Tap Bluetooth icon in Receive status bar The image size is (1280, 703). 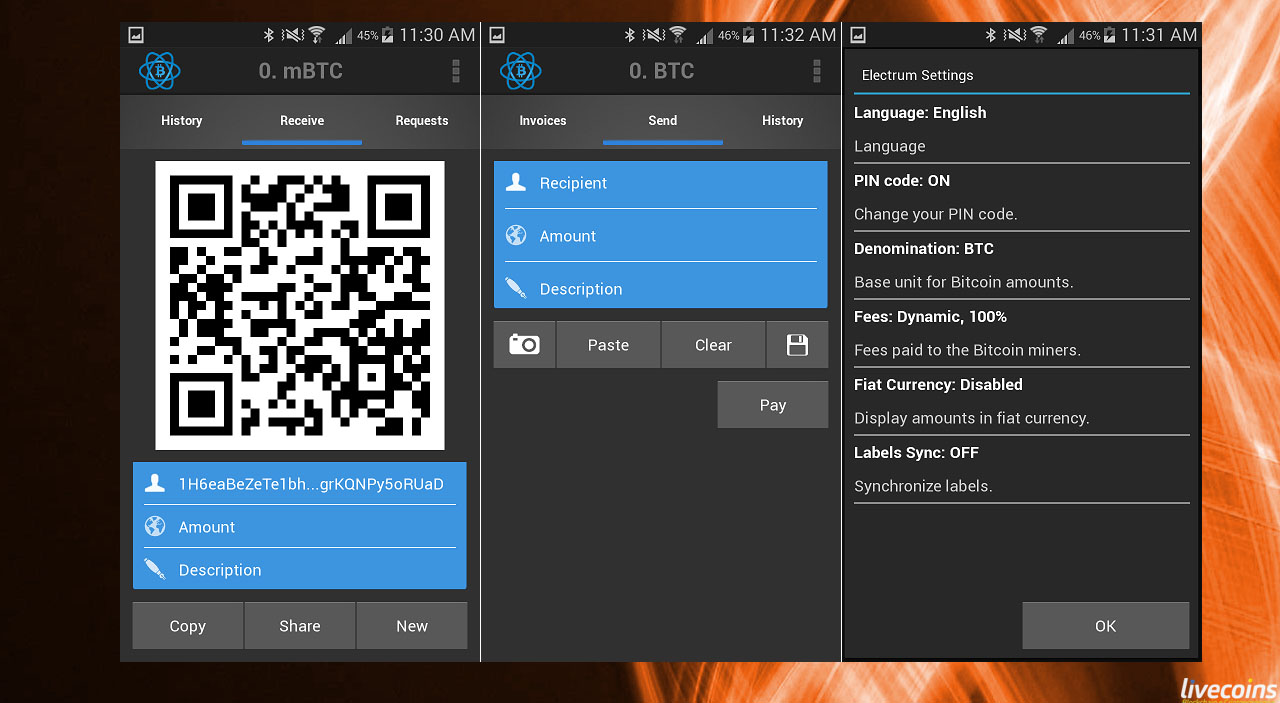[x=269, y=35]
